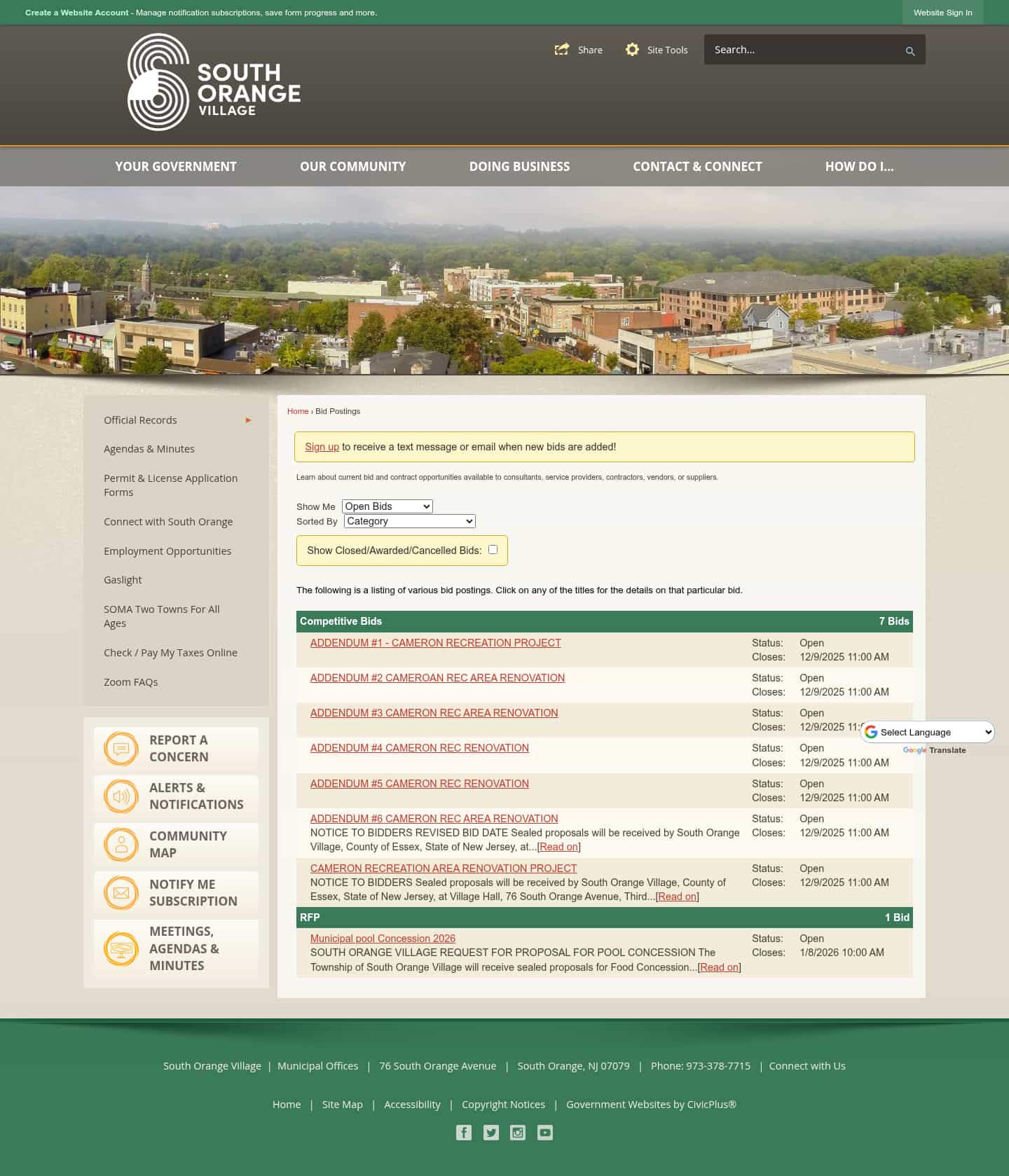Click Zoom FAQs sidebar item
Viewport: 1009px width, 1176px height.
click(131, 682)
